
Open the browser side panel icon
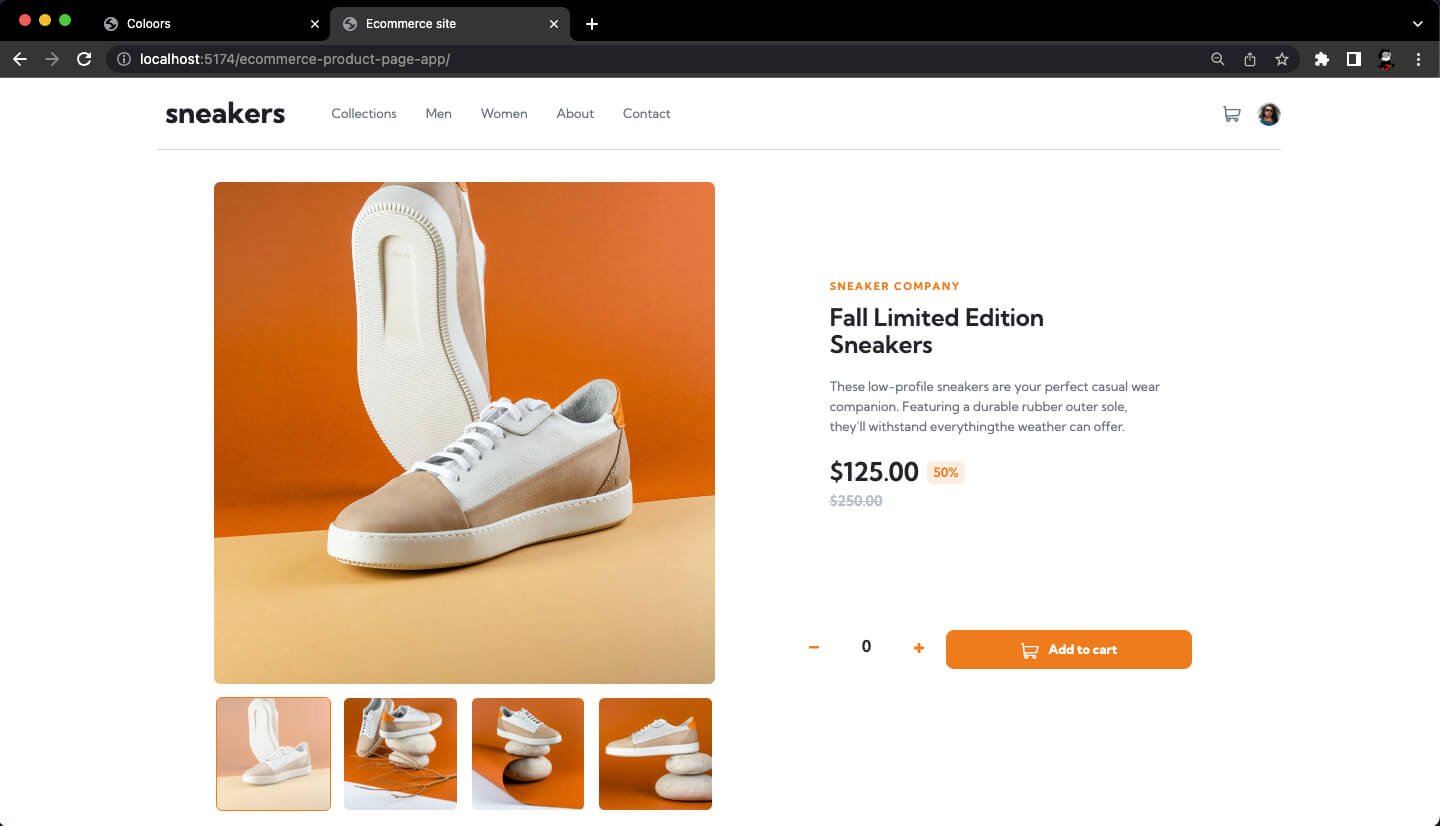pyautogui.click(x=1354, y=59)
